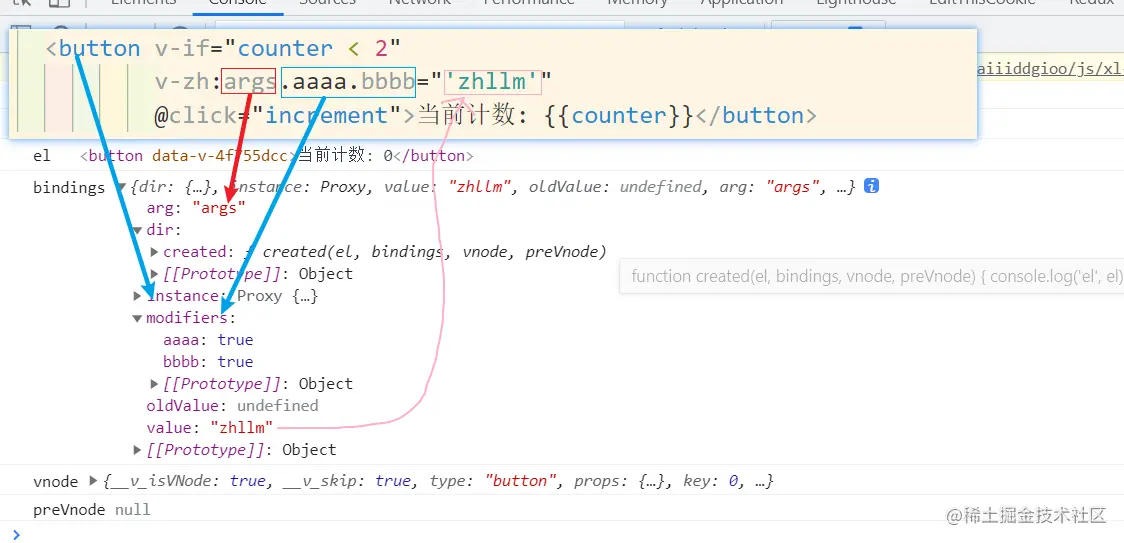1124x543 pixels.
Task: Click the vnode object summary text
Action: coord(439,481)
